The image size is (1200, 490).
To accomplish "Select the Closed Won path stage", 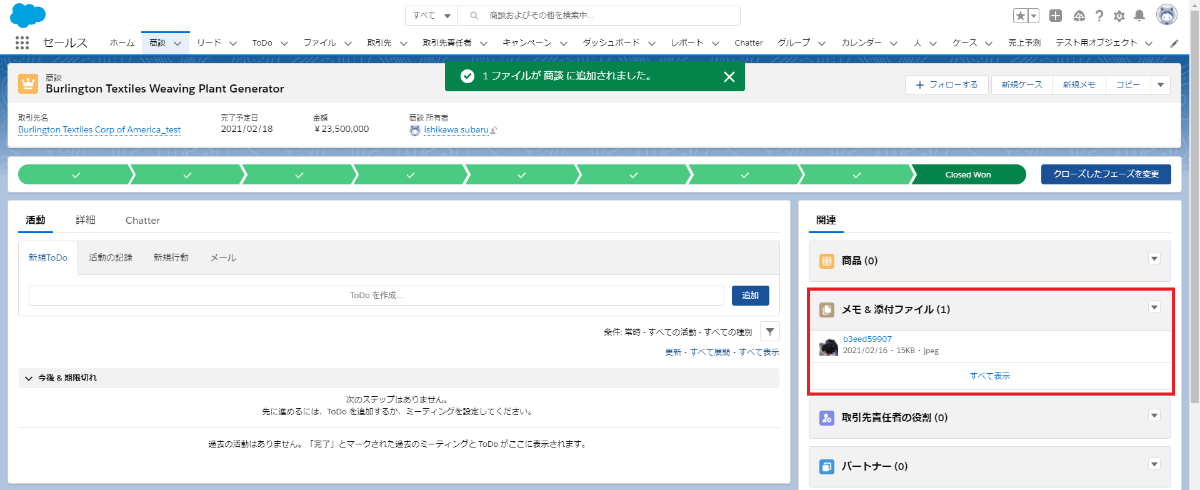I will click(x=968, y=174).
